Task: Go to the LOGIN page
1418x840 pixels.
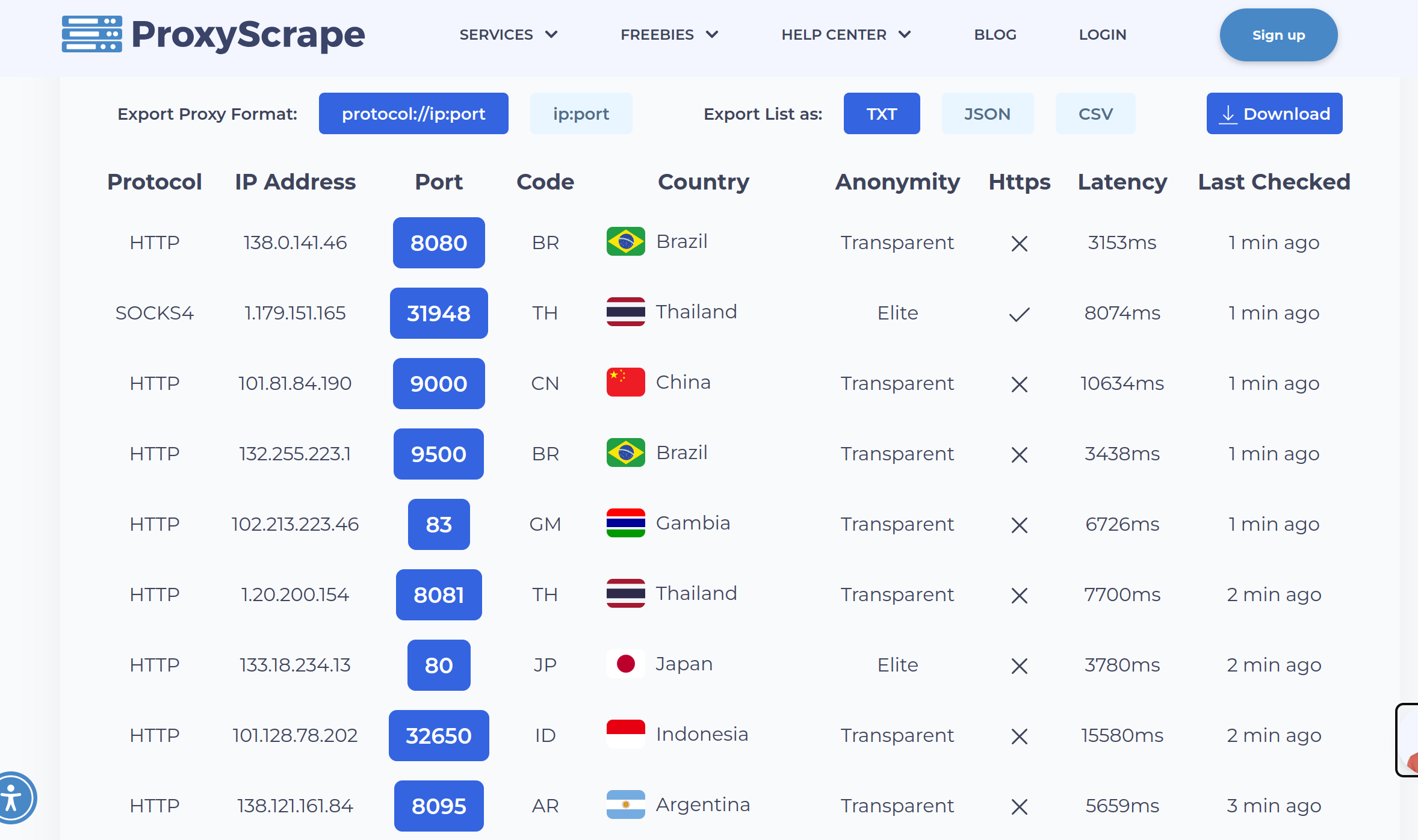Action: pos(1102,35)
